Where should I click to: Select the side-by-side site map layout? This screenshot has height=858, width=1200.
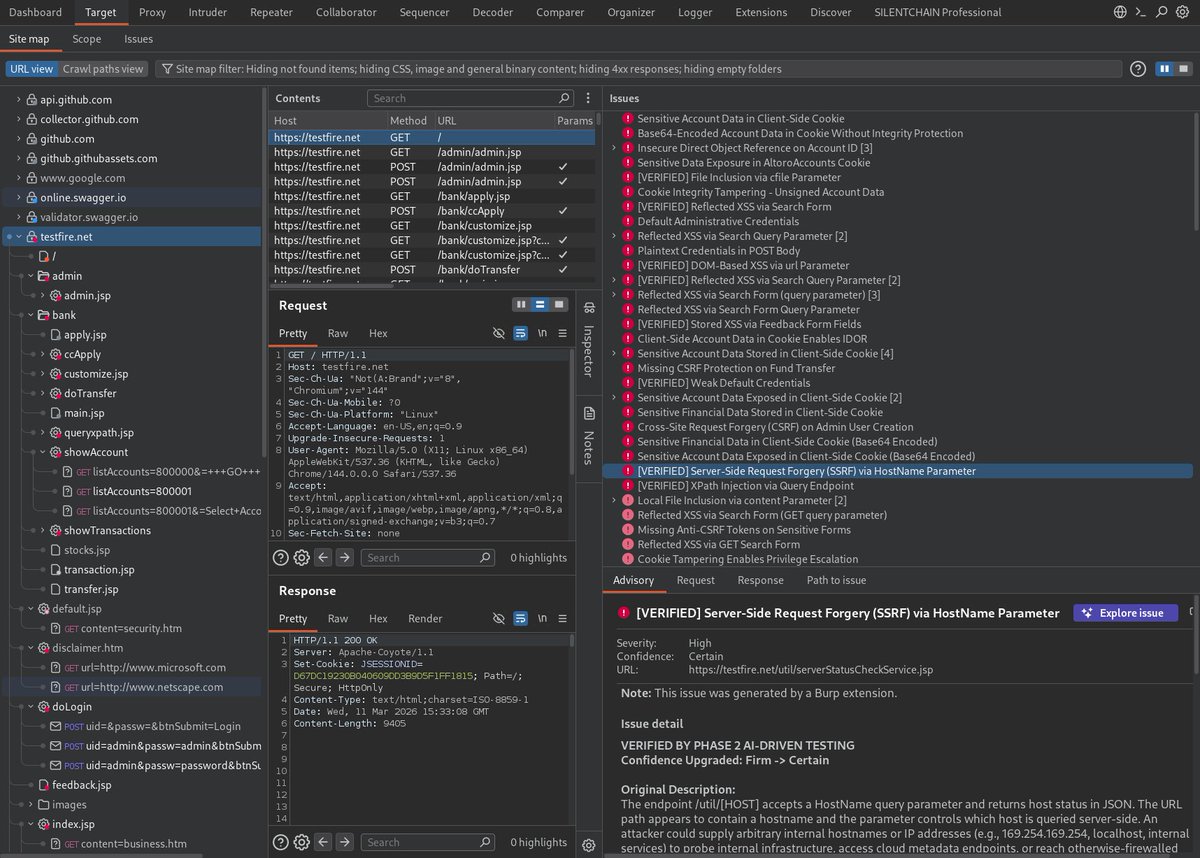pyautogui.click(x=1165, y=69)
